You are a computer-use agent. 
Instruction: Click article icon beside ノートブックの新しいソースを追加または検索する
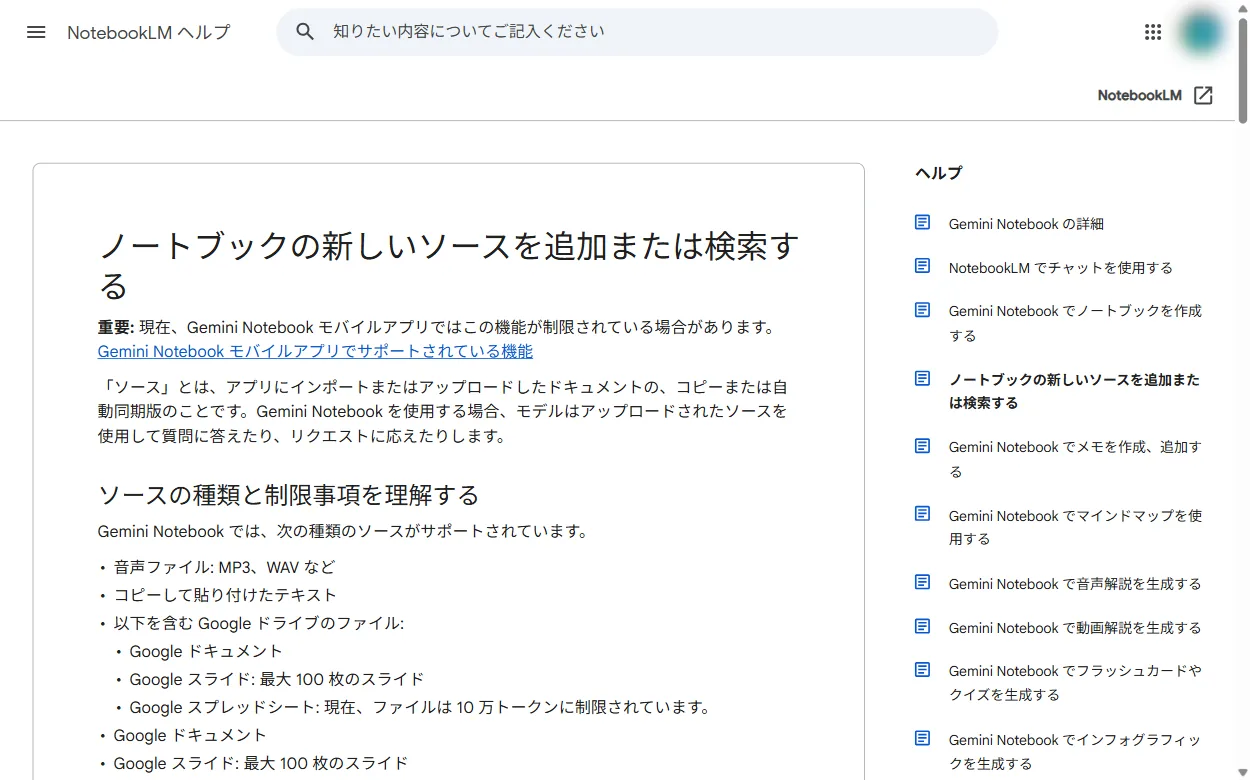[x=923, y=379]
